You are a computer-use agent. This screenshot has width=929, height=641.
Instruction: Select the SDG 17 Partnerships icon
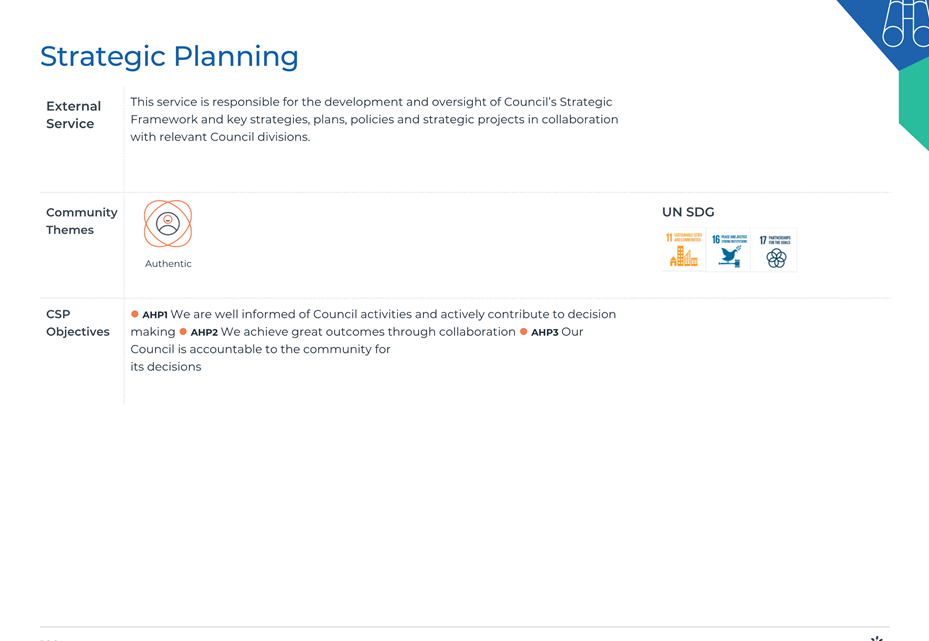coord(775,250)
